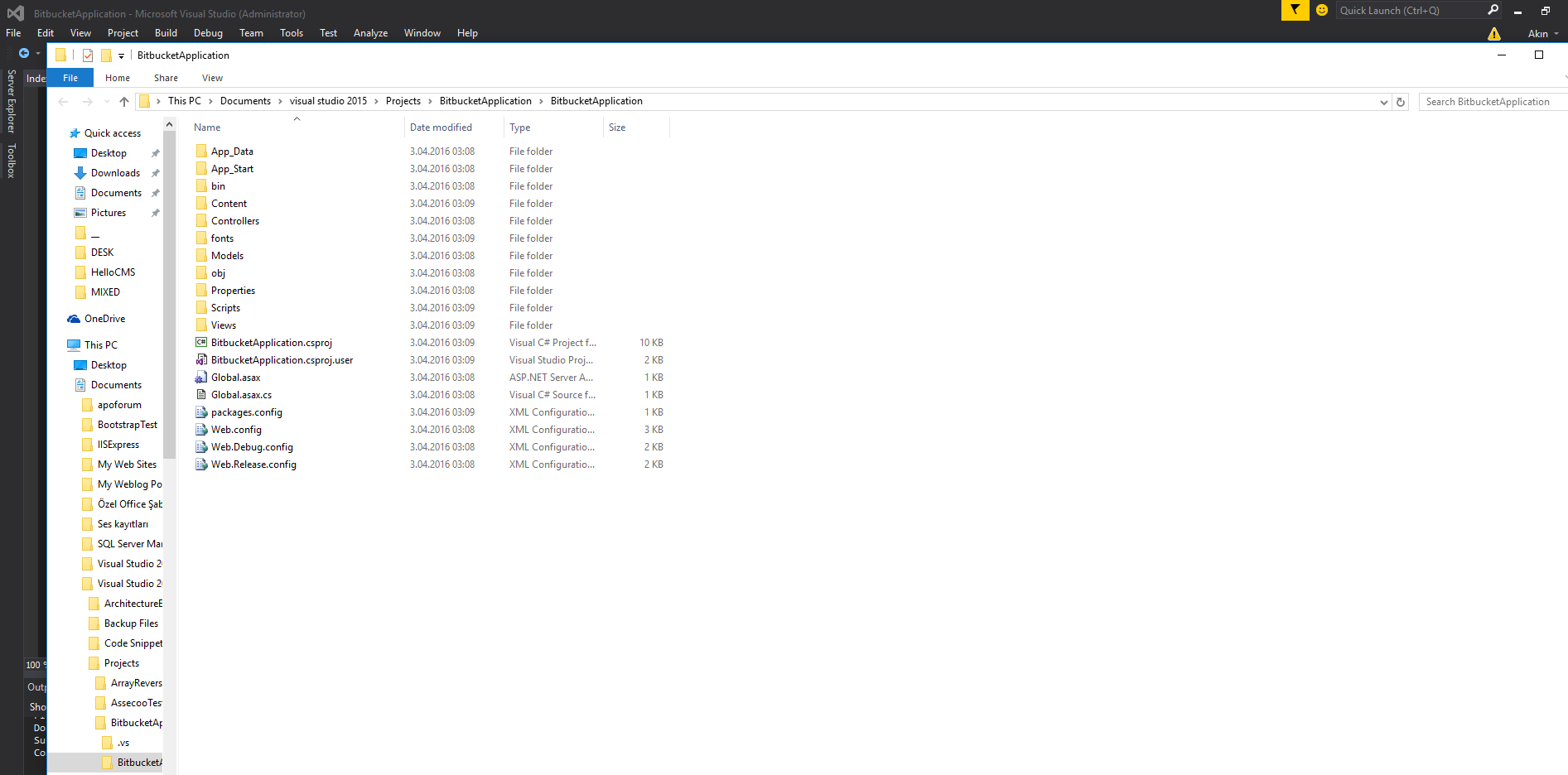Click the New folder icon in quick access toolbar

click(x=106, y=55)
